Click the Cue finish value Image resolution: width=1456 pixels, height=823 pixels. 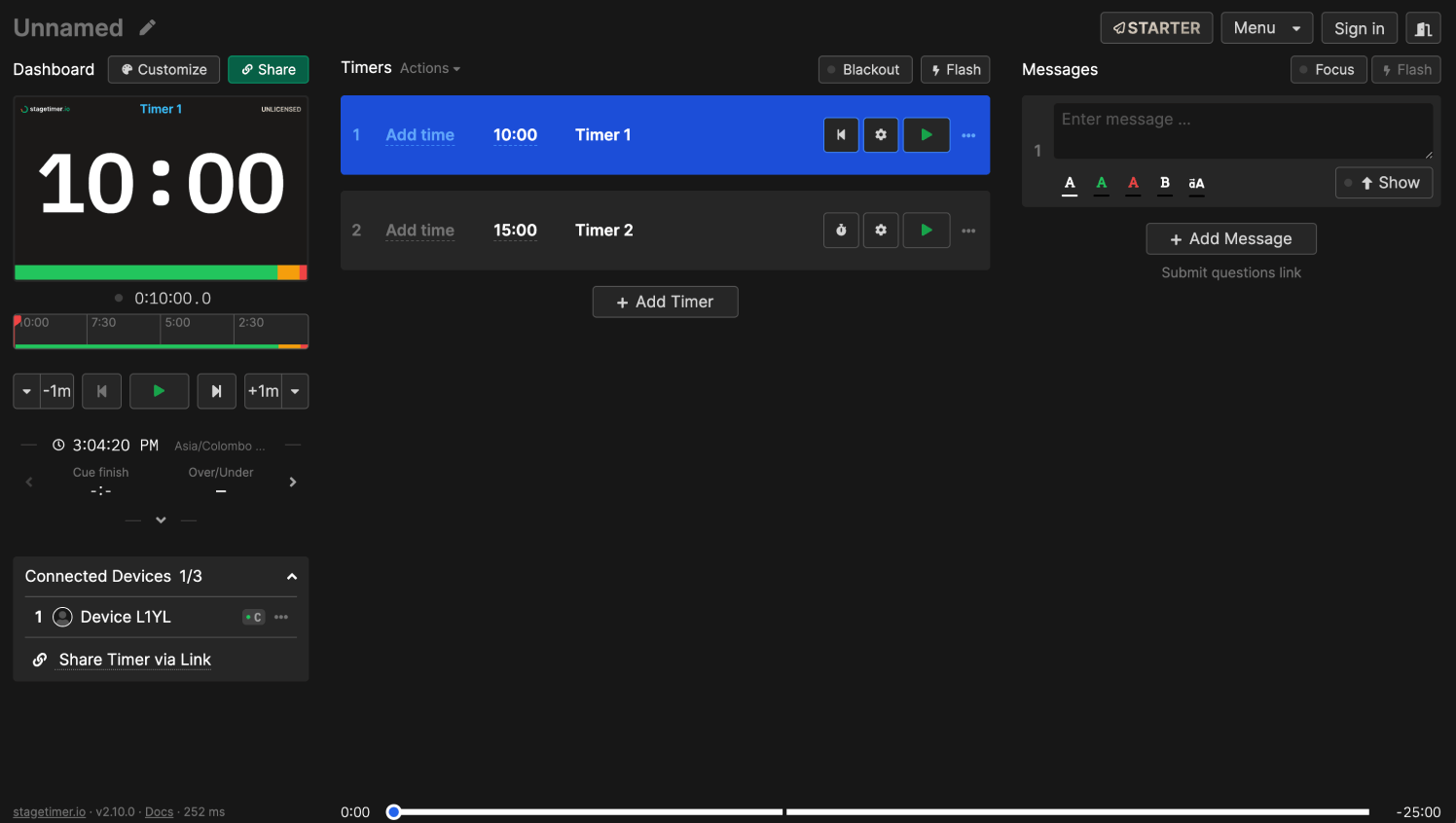point(101,491)
